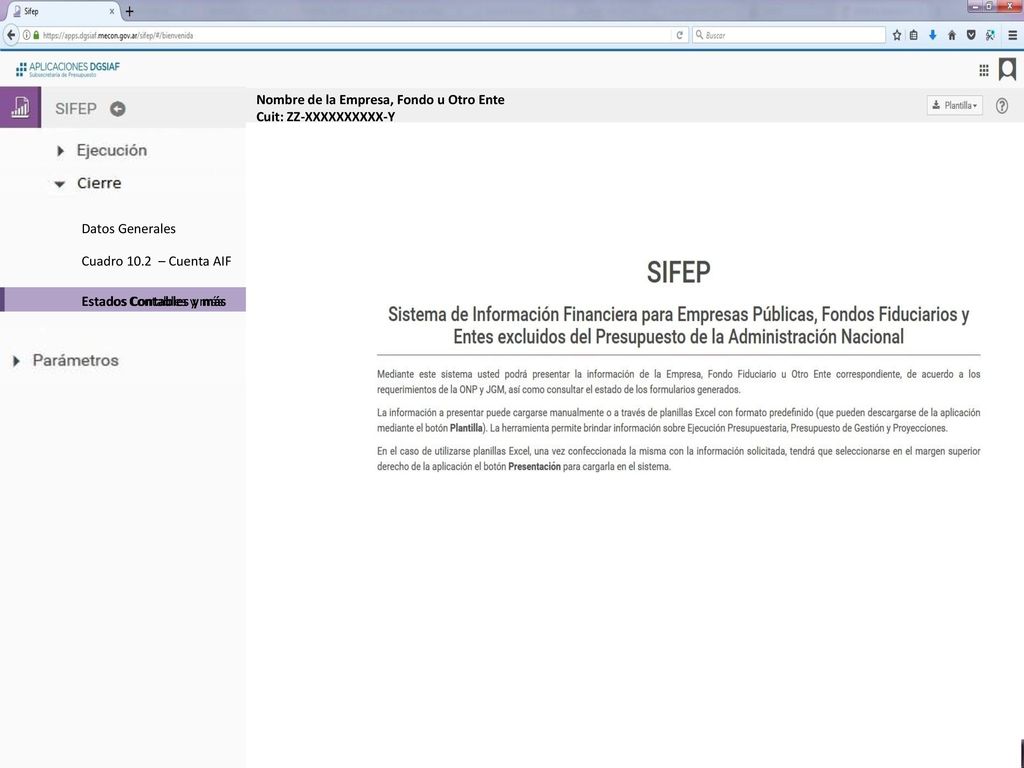Click the Buscar search field
Image resolution: width=1024 pixels, height=768 pixels.
(789, 35)
